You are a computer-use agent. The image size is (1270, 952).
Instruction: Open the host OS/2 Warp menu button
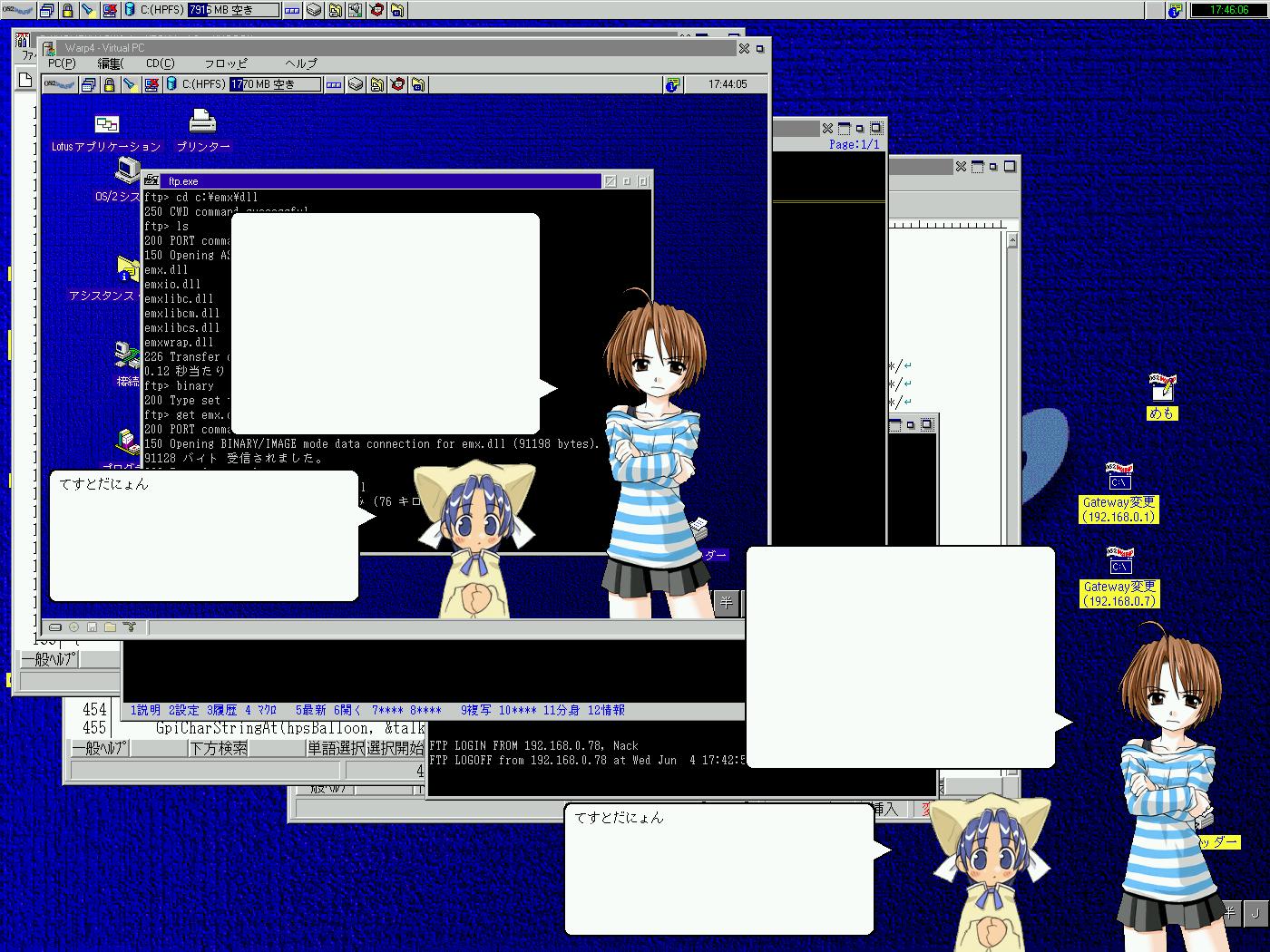18,10
